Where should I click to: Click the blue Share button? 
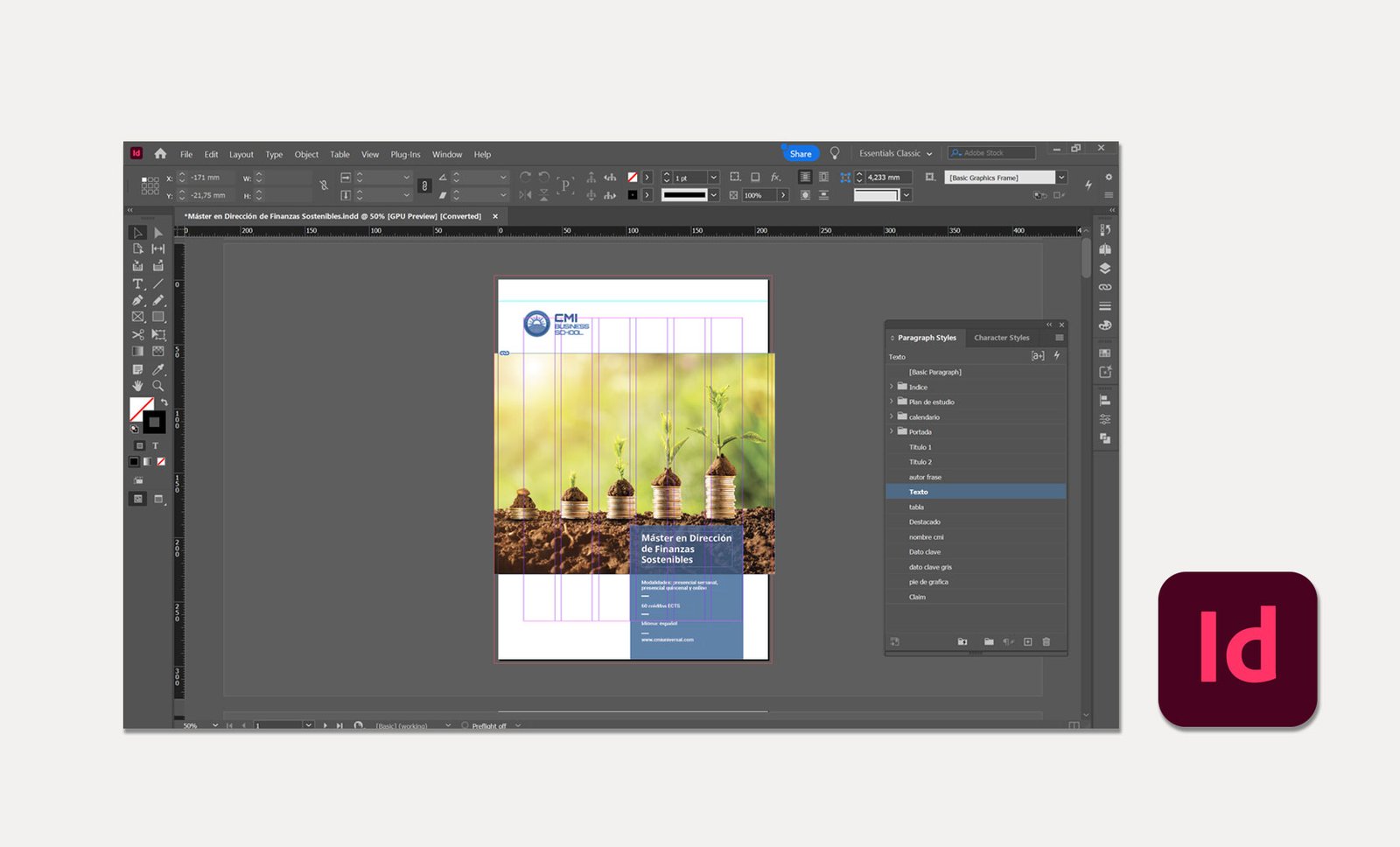click(x=800, y=154)
